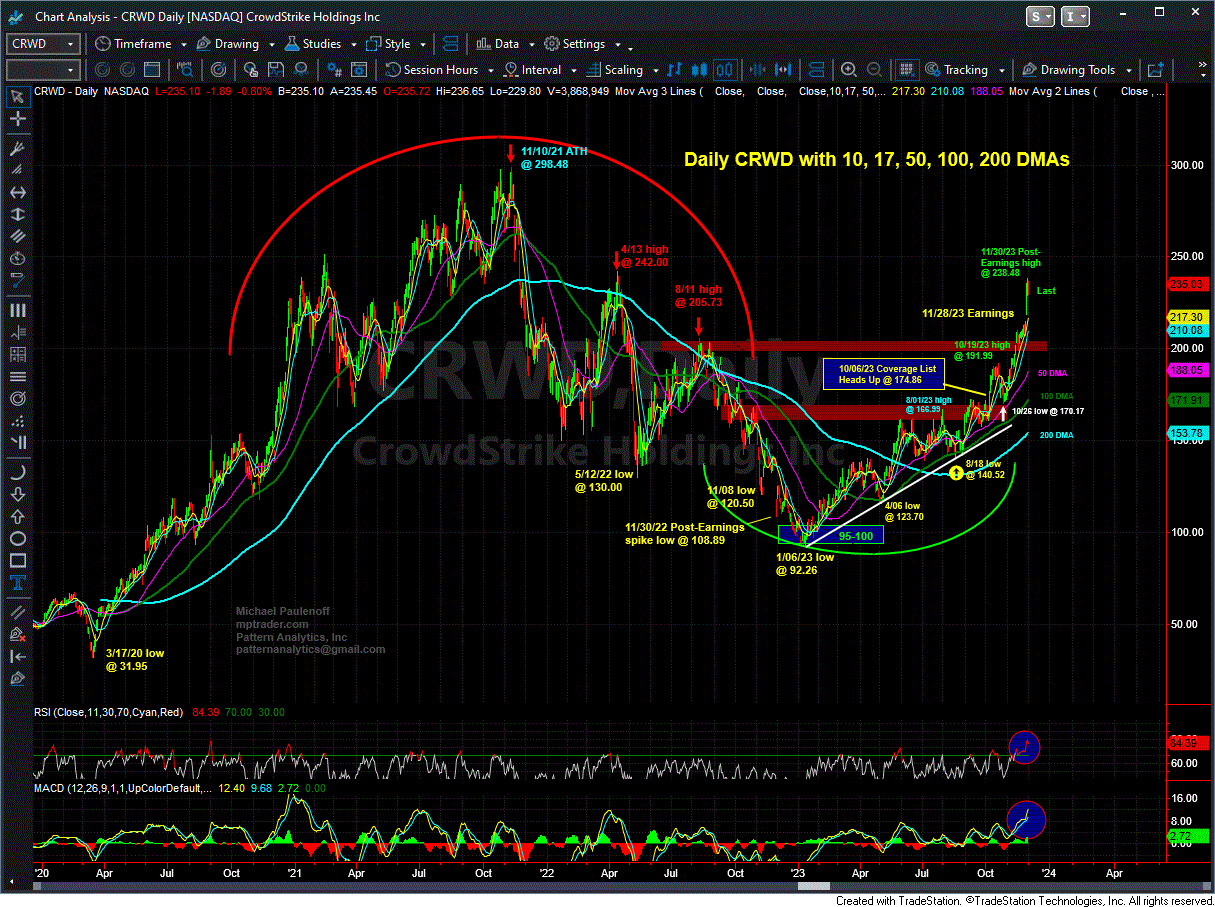Click the zoom out magnifier icon
Viewport: 1215px width, 907px height.
[x=873, y=70]
